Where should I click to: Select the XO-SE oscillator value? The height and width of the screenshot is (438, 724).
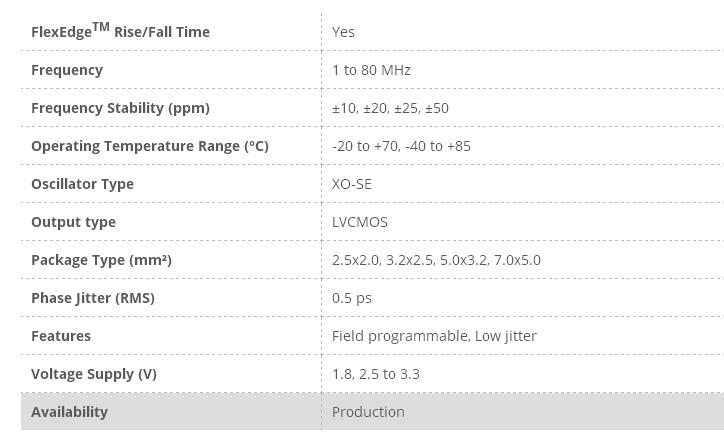(x=352, y=184)
